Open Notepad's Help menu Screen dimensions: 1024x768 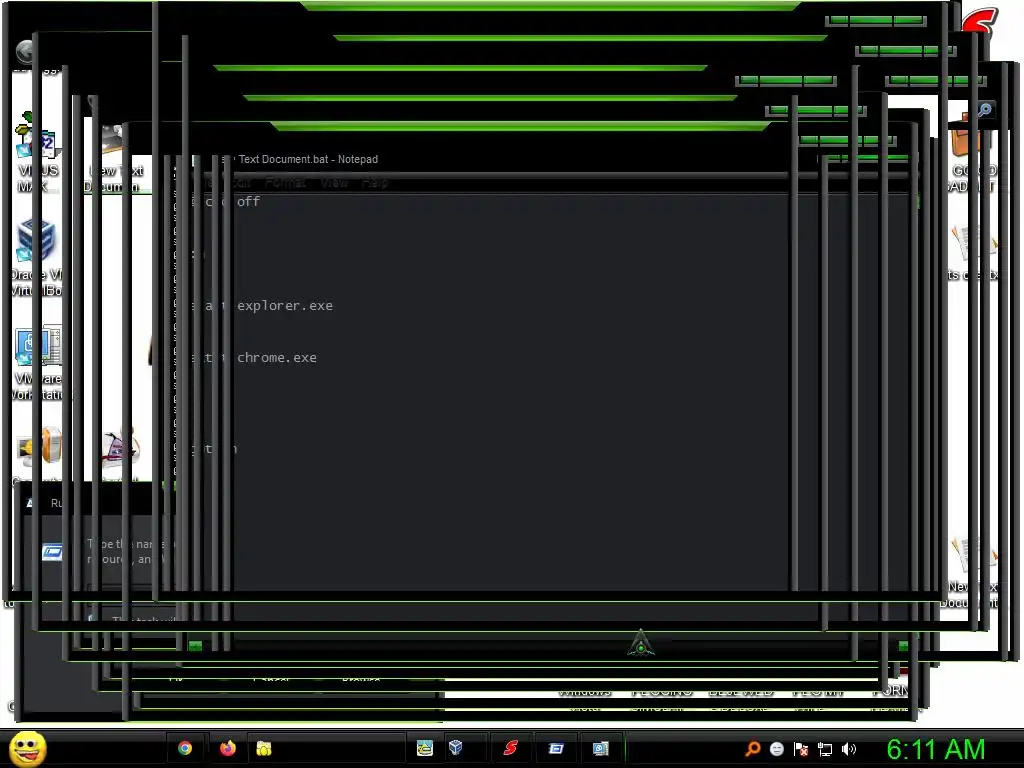click(x=375, y=182)
